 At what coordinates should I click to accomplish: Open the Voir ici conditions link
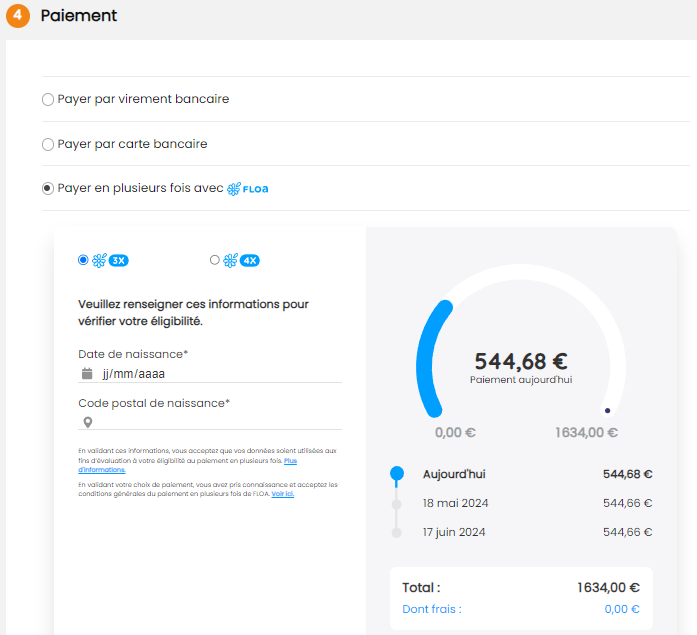tap(283, 494)
